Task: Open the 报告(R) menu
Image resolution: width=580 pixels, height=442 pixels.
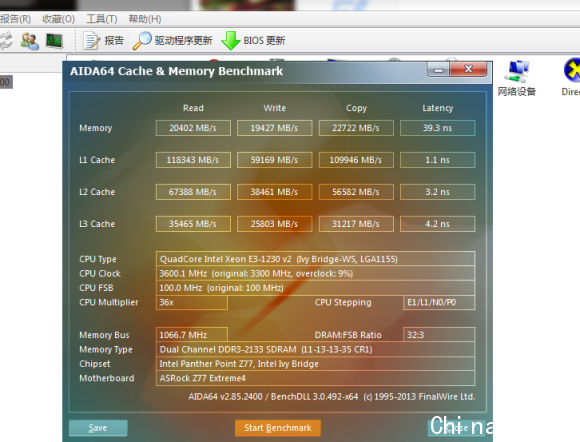Action: click(15, 19)
